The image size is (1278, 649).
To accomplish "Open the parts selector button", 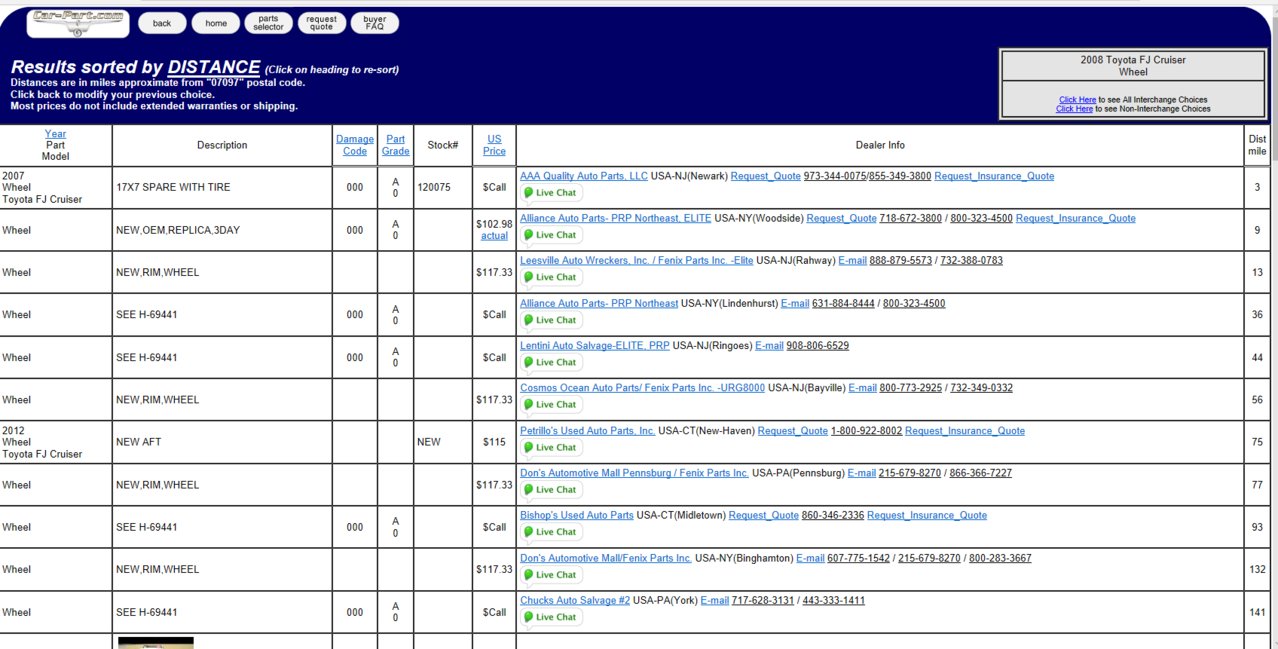I will [268, 23].
